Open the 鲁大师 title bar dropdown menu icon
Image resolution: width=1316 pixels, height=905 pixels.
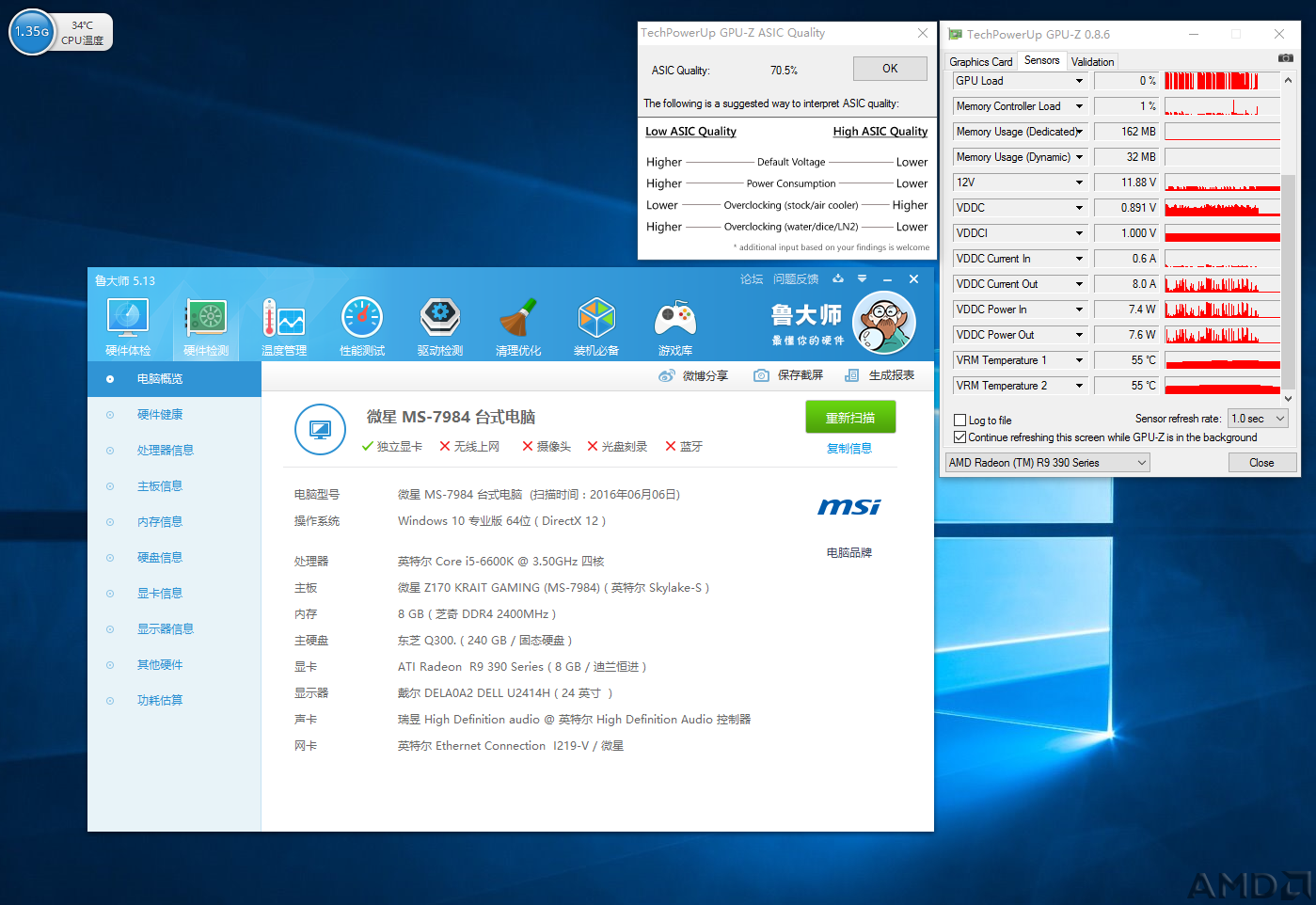tap(862, 278)
